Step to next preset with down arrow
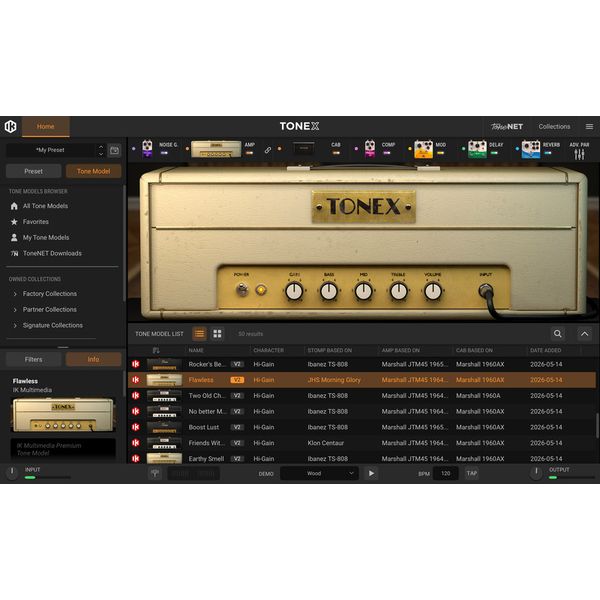 click(101, 154)
